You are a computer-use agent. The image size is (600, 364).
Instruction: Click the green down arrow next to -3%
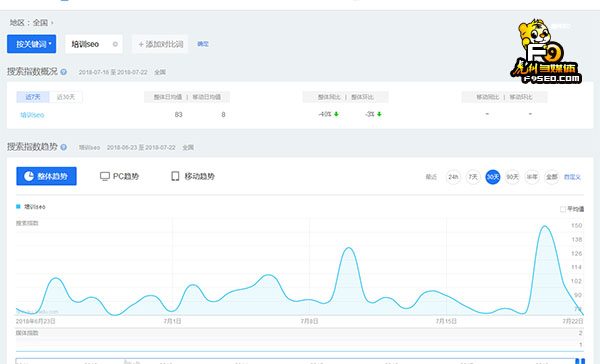click(x=379, y=114)
